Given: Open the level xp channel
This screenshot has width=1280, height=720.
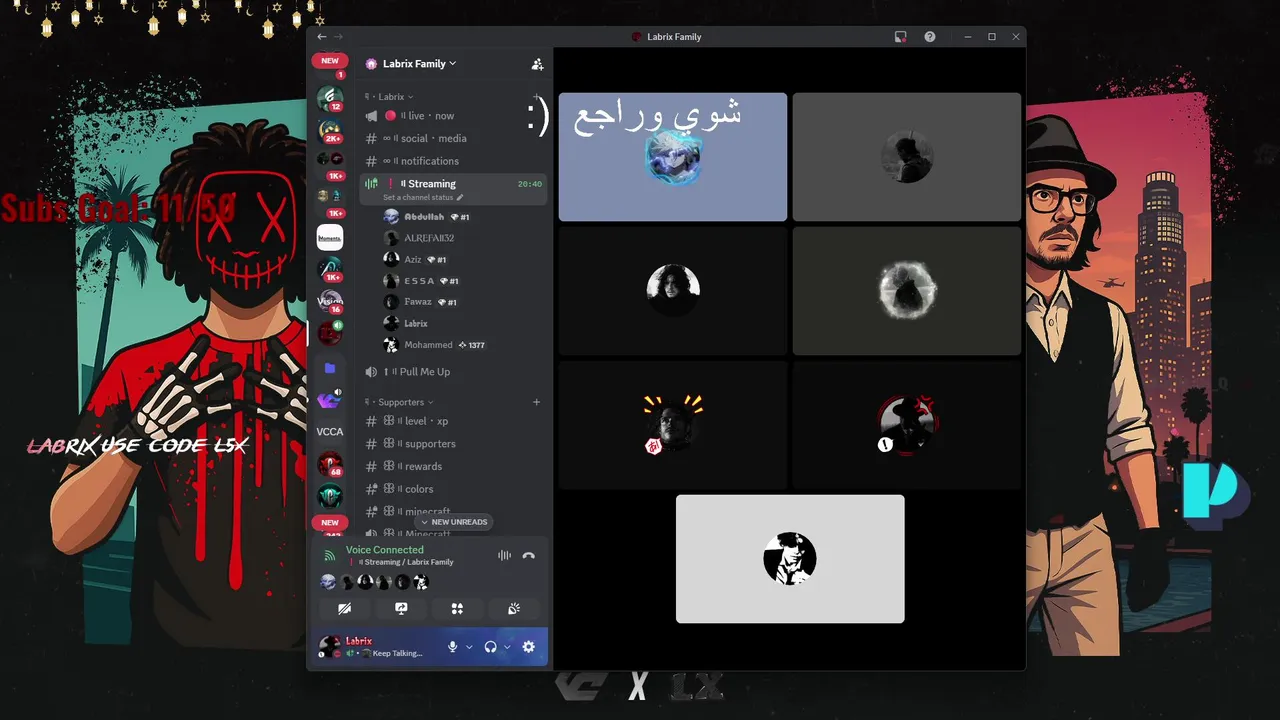Looking at the screenshot, I should tap(454, 422).
